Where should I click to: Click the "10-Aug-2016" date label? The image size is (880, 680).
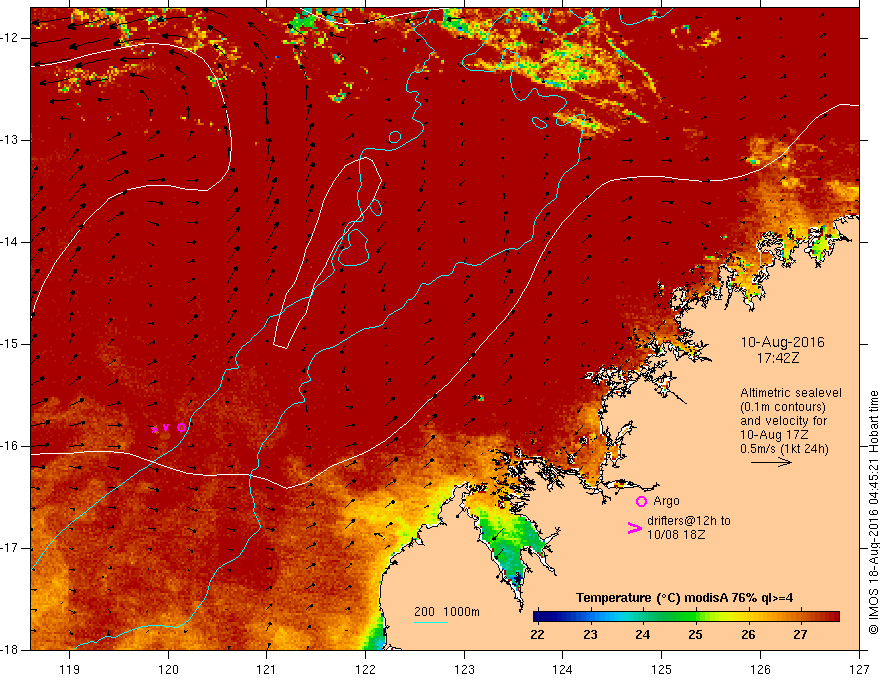(x=782, y=342)
